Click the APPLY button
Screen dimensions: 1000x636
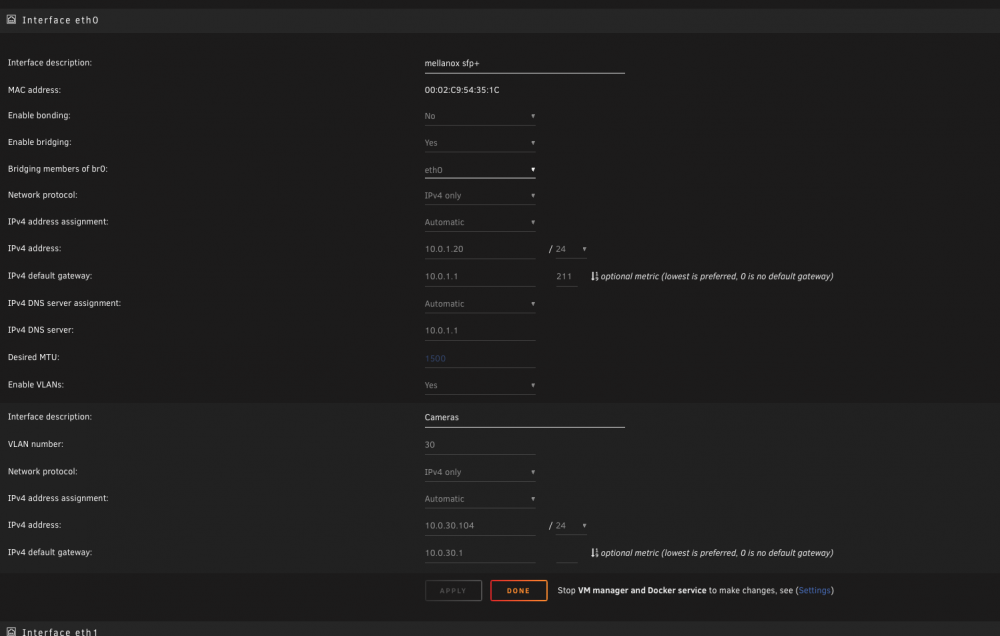click(x=453, y=591)
